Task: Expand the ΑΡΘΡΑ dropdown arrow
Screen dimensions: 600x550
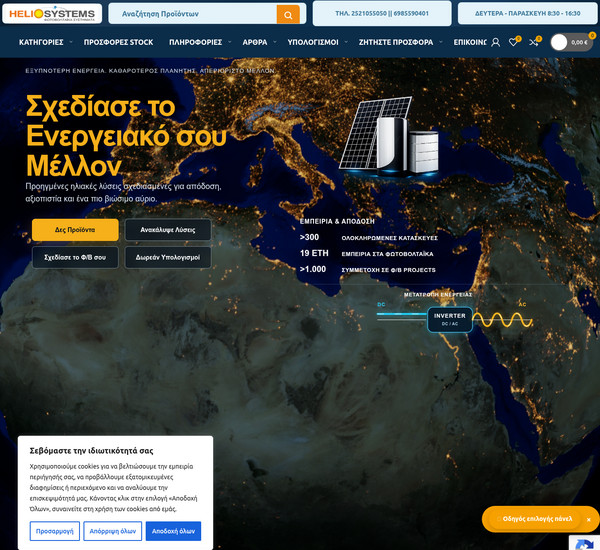Action: click(275, 42)
